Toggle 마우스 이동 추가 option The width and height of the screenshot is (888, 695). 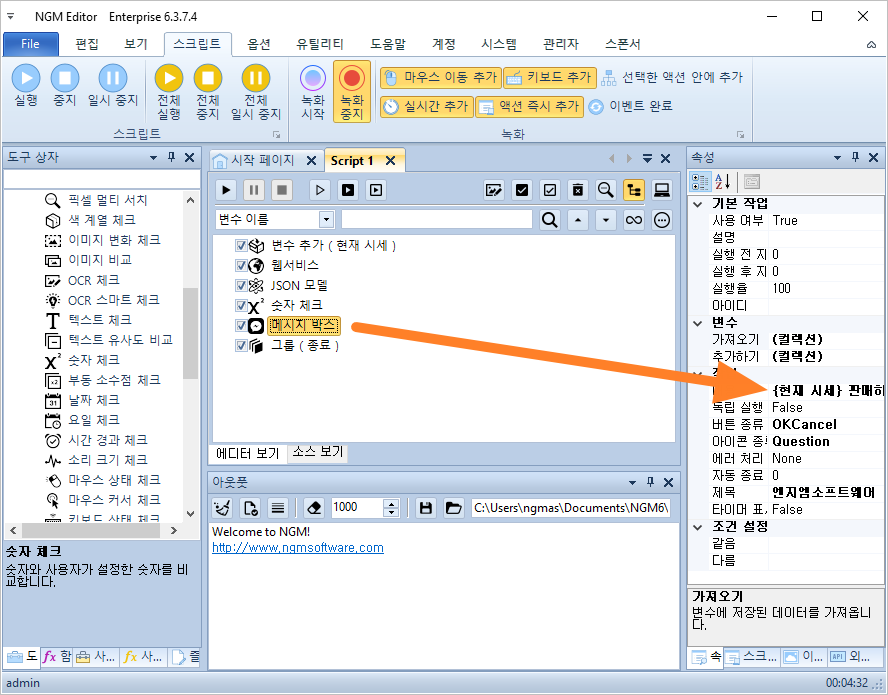click(441, 77)
